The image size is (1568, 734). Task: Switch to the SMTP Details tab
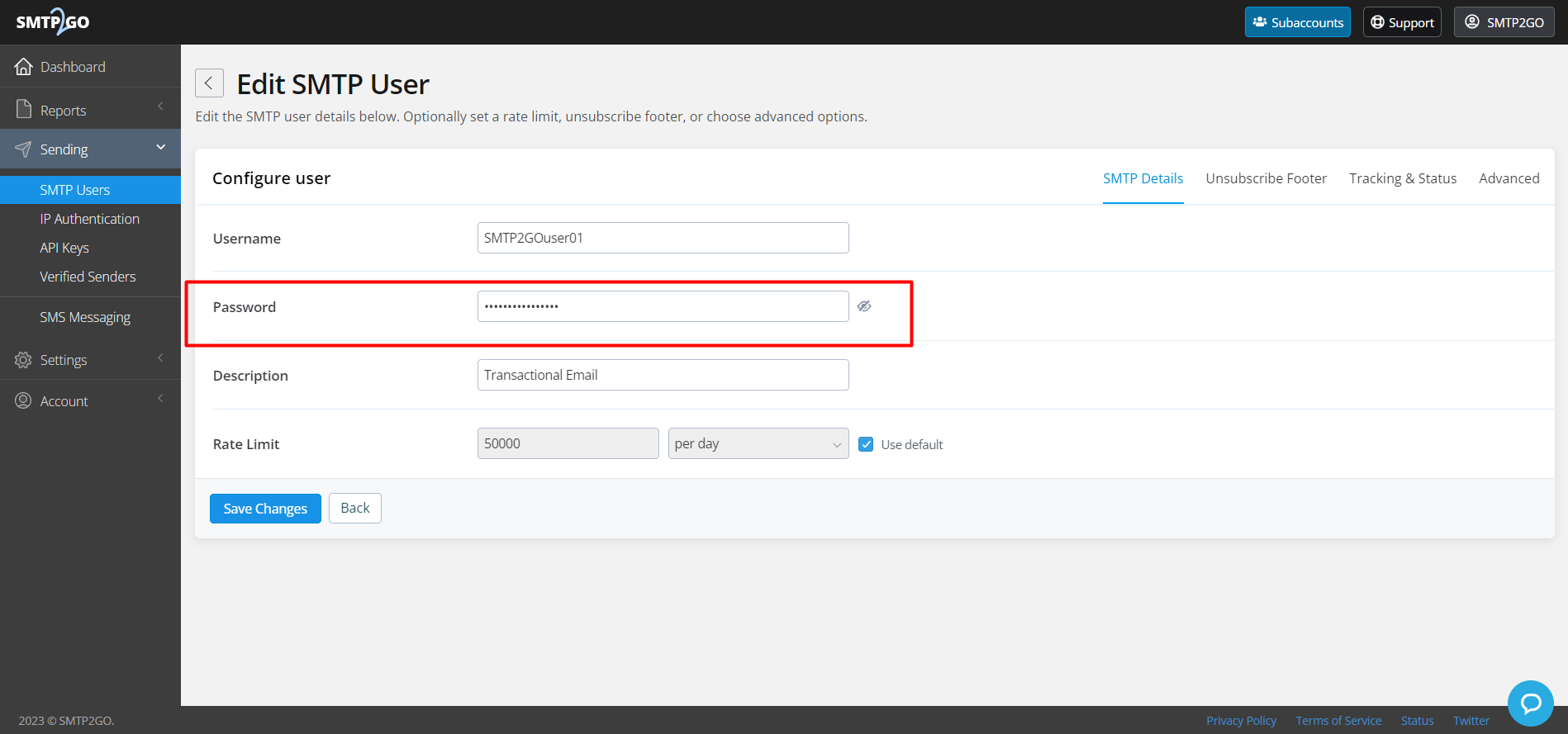coord(1143,178)
